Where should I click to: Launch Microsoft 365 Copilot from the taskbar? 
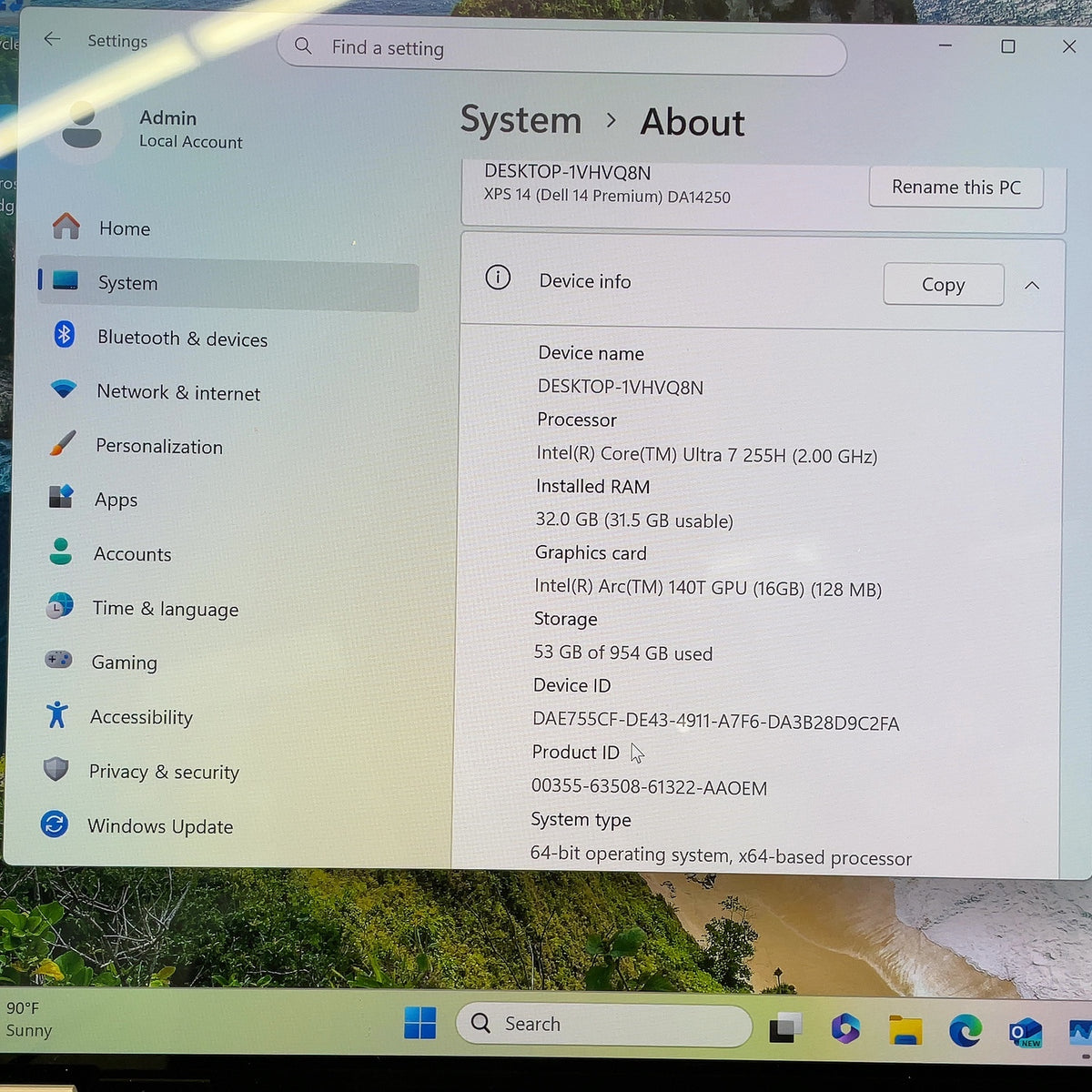845,1028
